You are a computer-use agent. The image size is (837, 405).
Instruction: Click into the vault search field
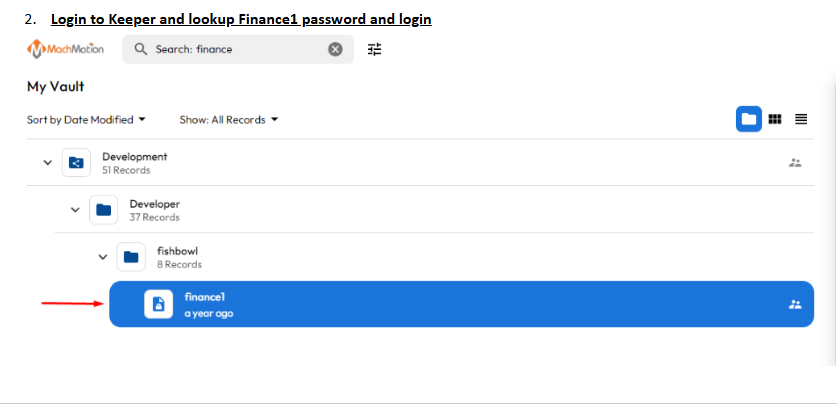click(x=235, y=49)
